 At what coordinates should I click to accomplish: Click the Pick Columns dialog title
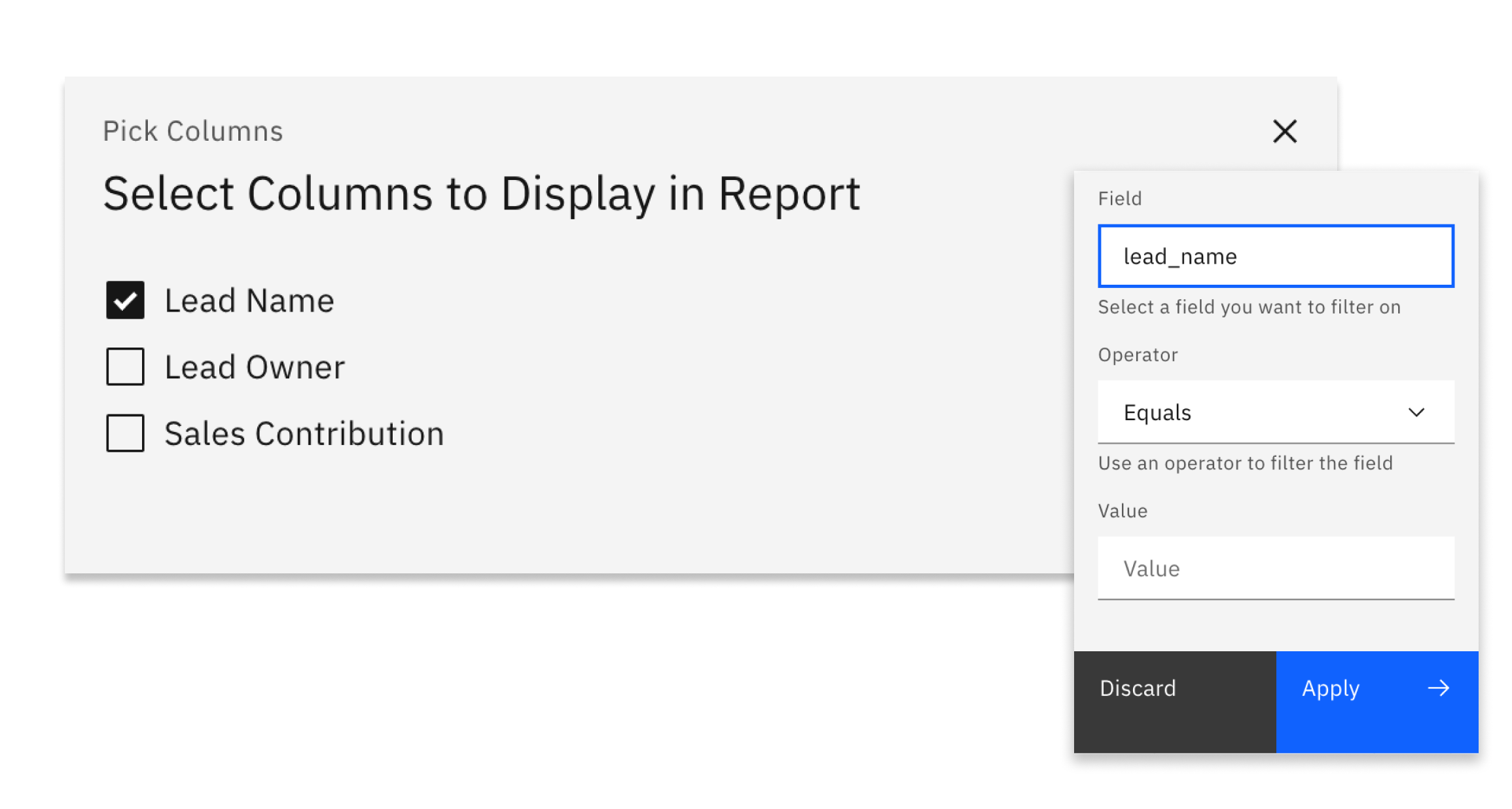pyautogui.click(x=192, y=132)
